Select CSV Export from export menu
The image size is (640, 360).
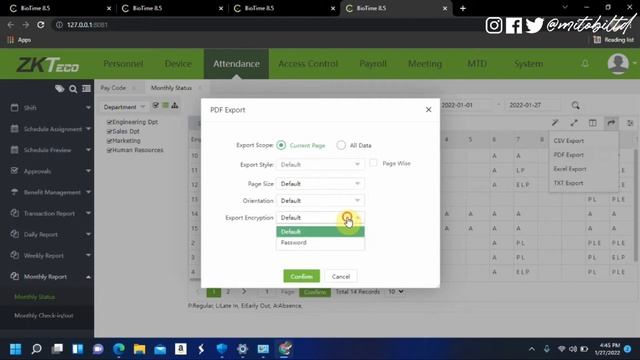pyautogui.click(x=569, y=141)
